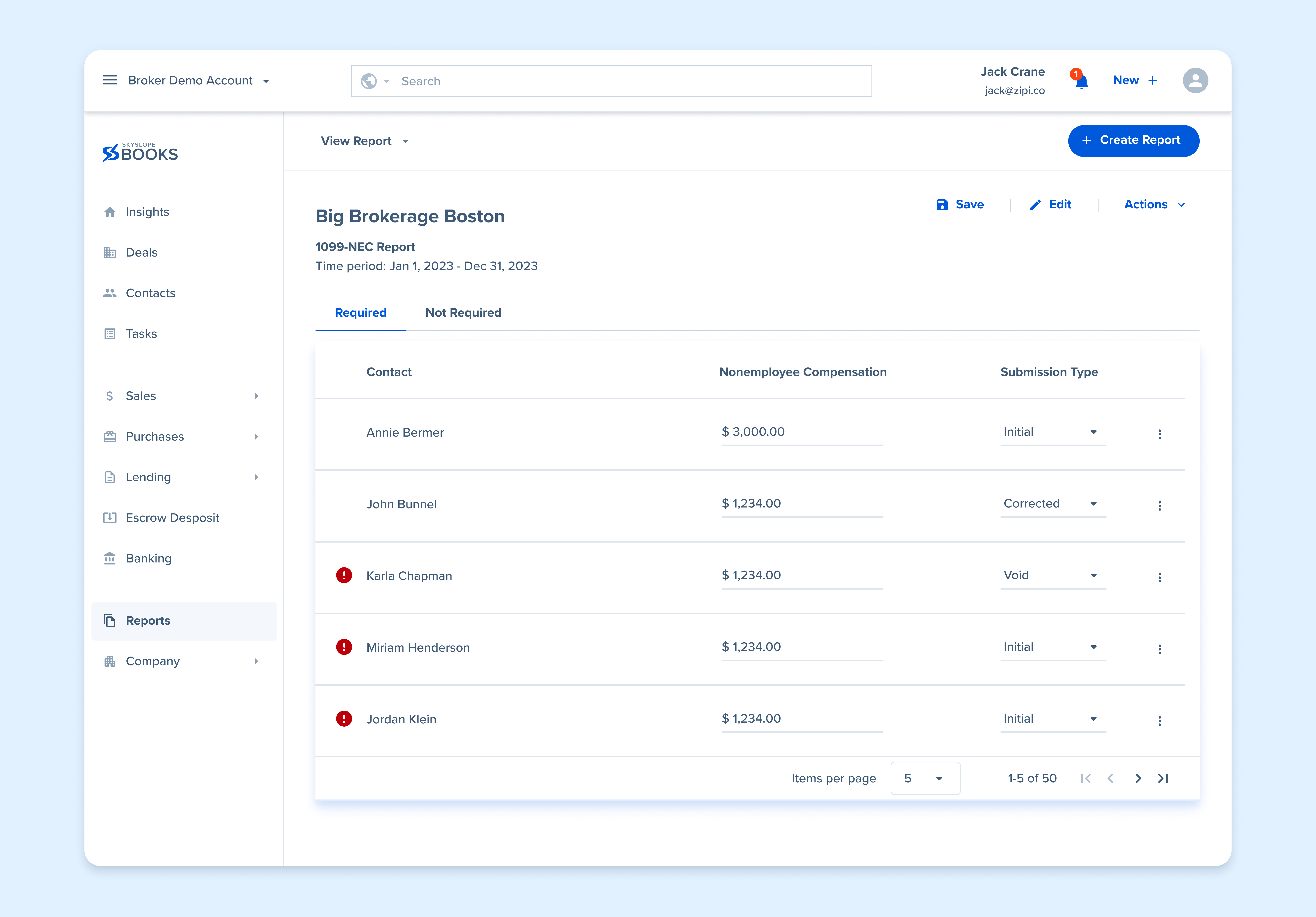Jump to last page in pagination
This screenshot has width=1316, height=917.
(x=1163, y=778)
